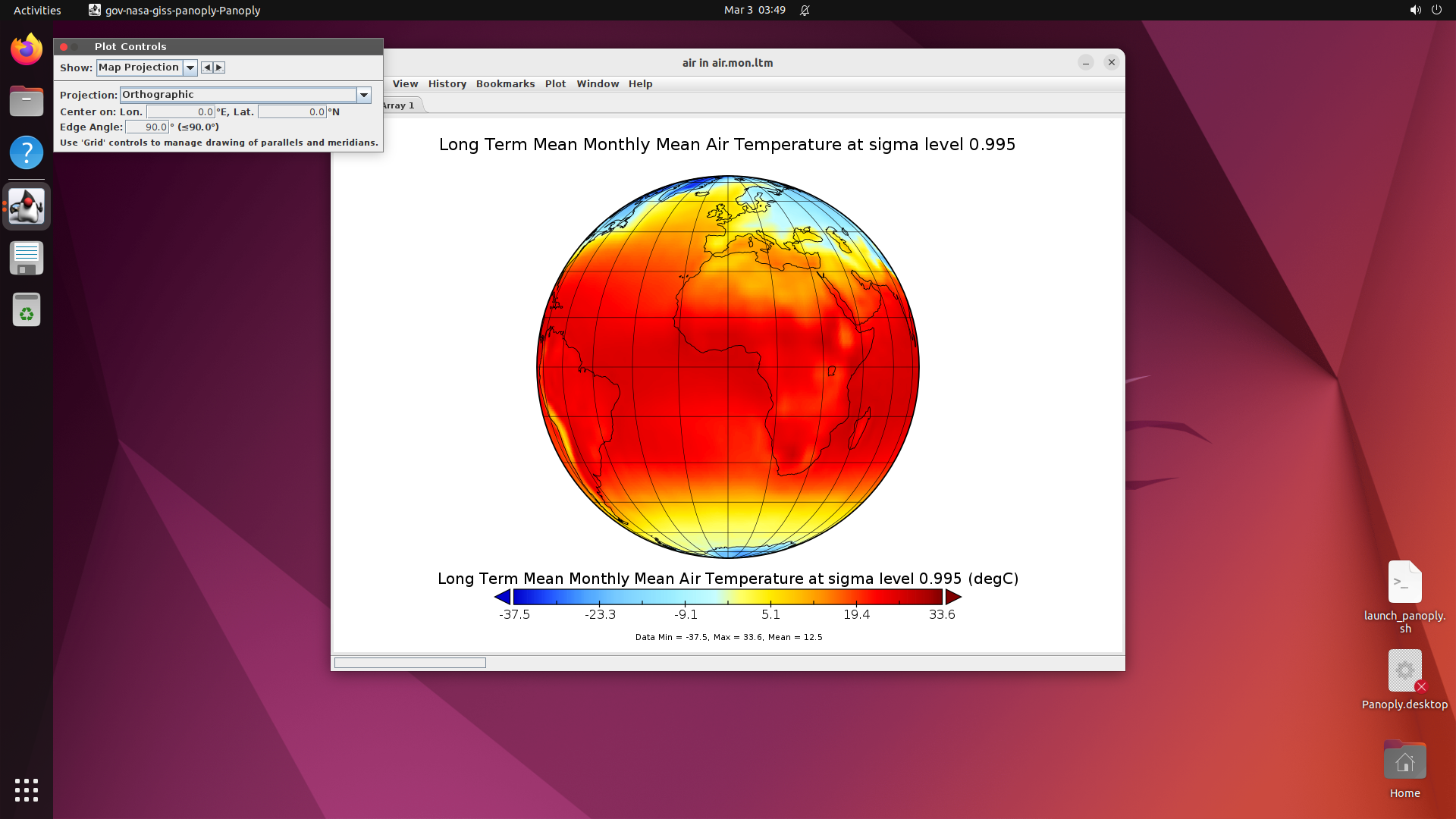Show Applications grid button

(27, 789)
